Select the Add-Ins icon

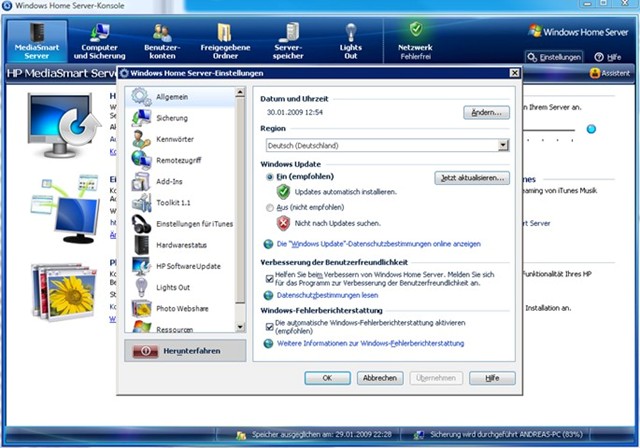141,182
